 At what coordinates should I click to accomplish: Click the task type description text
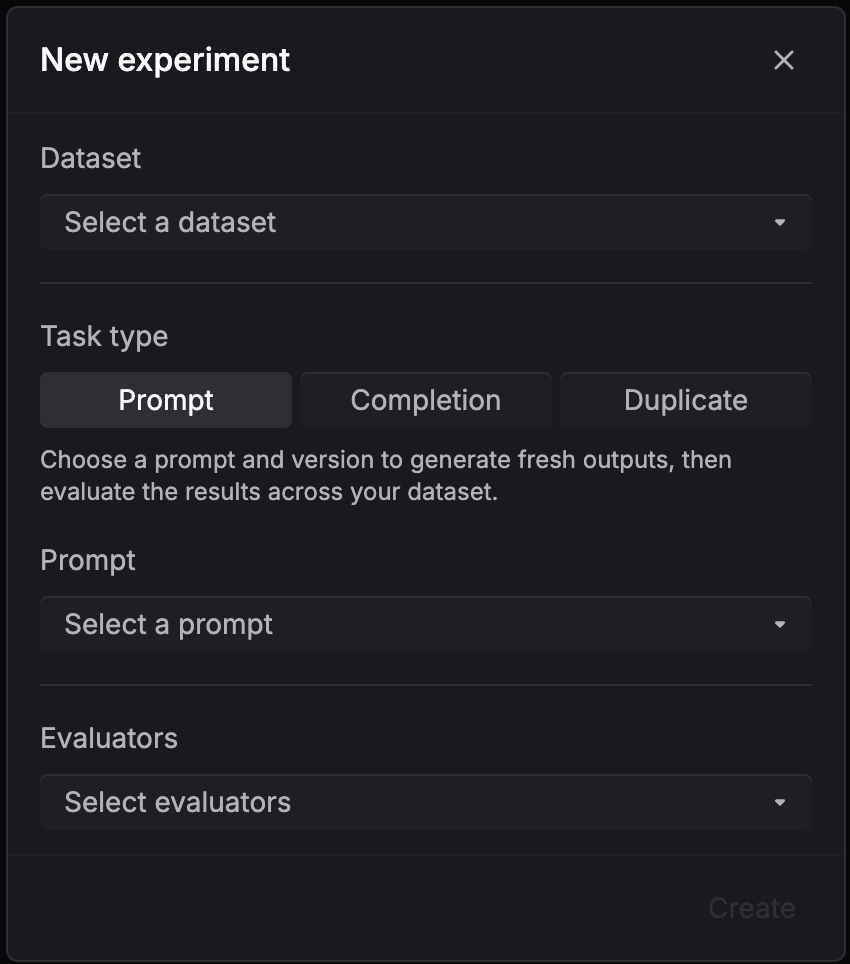(385, 476)
